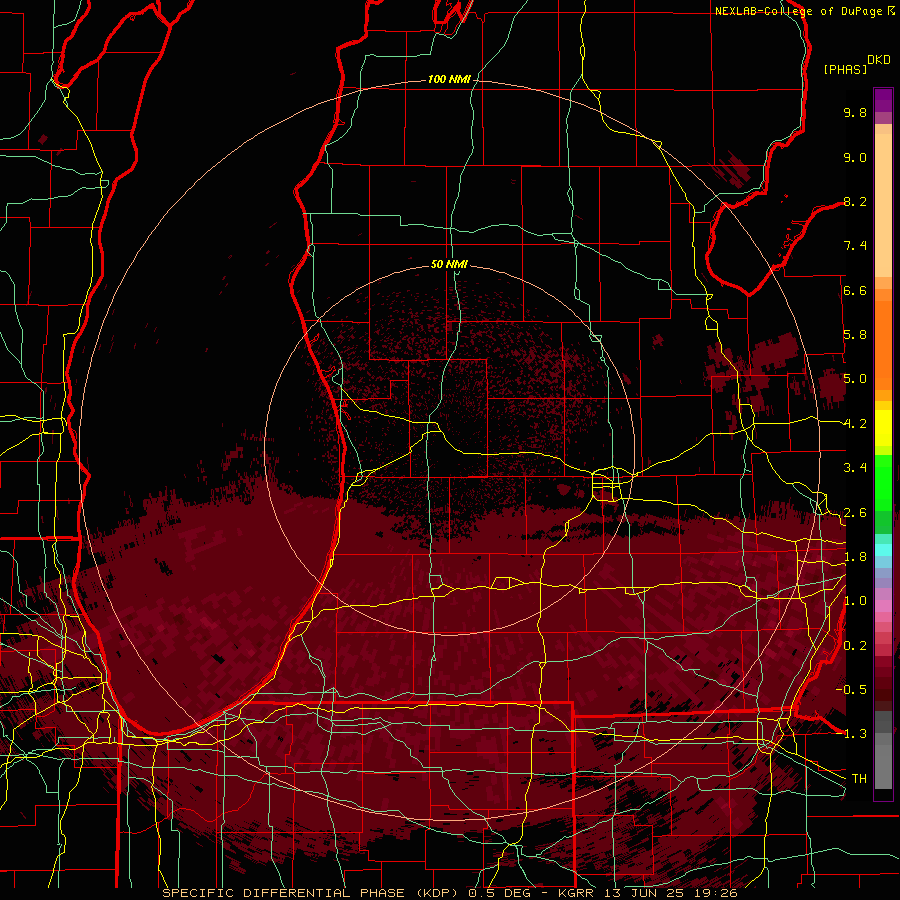Click the 100 NMI range ring label
Image resolution: width=900 pixels, height=900 pixels.
click(x=449, y=79)
